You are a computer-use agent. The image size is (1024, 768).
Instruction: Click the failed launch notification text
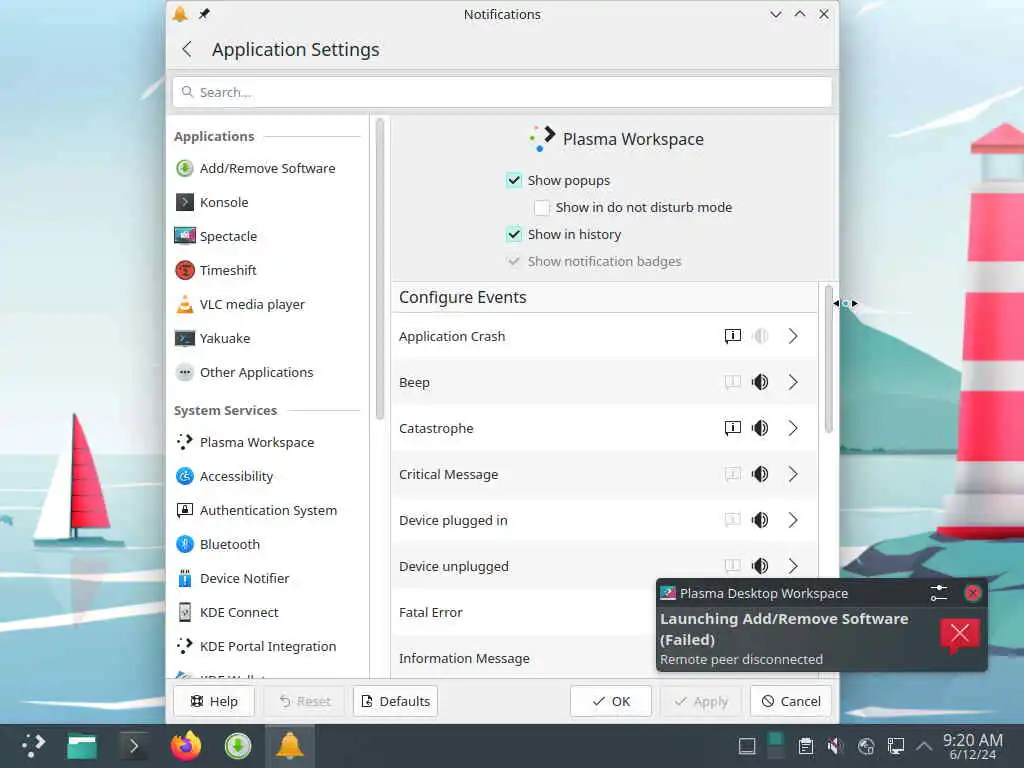(784, 629)
